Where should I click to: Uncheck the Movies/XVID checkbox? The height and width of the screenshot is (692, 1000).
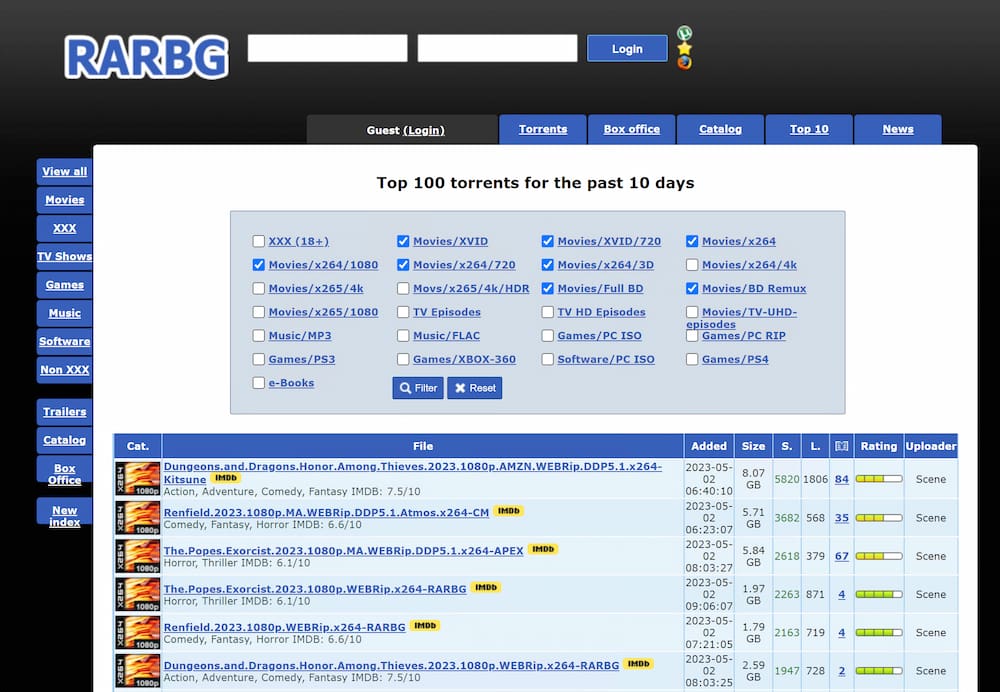click(x=403, y=241)
